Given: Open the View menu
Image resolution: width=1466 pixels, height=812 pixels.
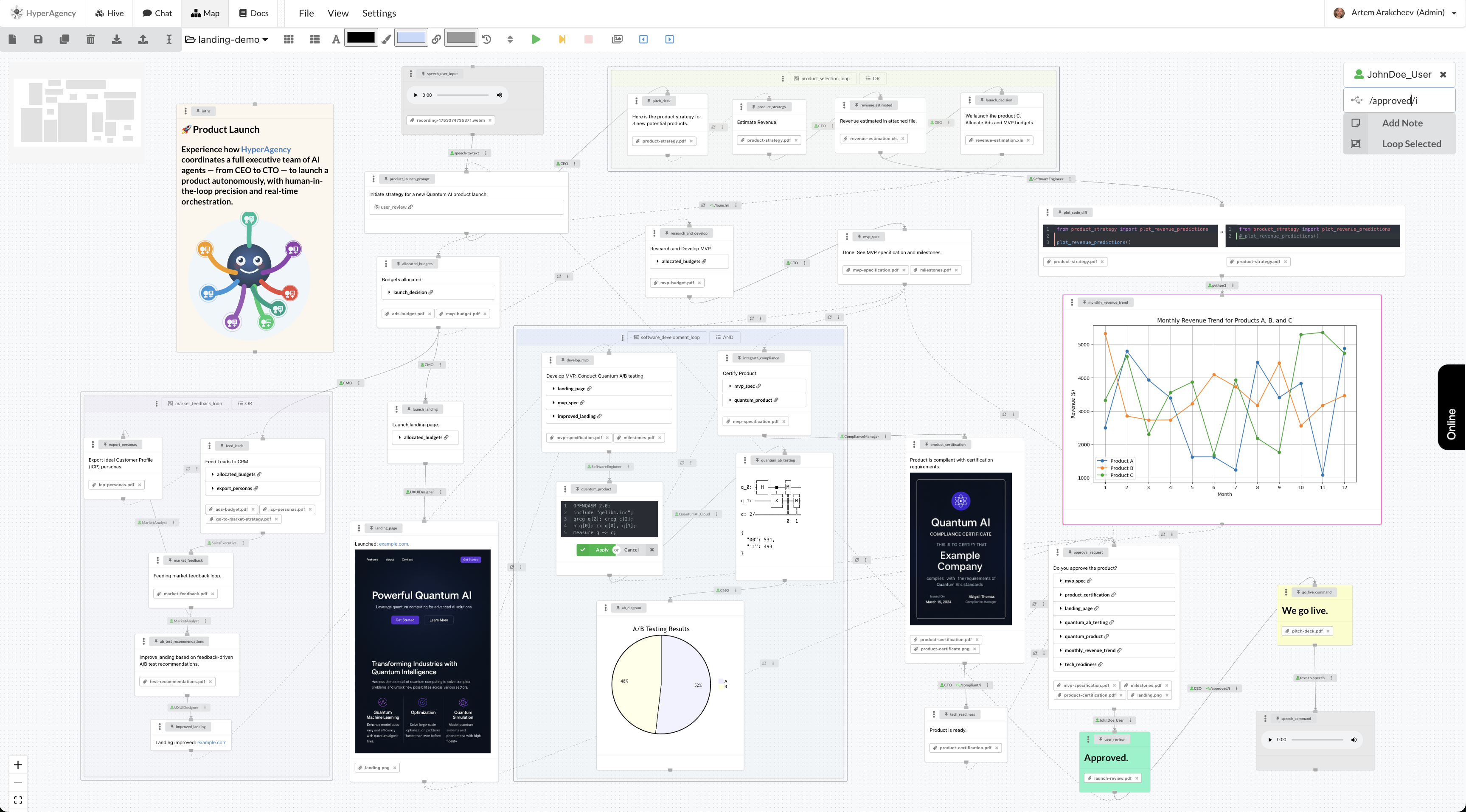Looking at the screenshot, I should coord(337,13).
